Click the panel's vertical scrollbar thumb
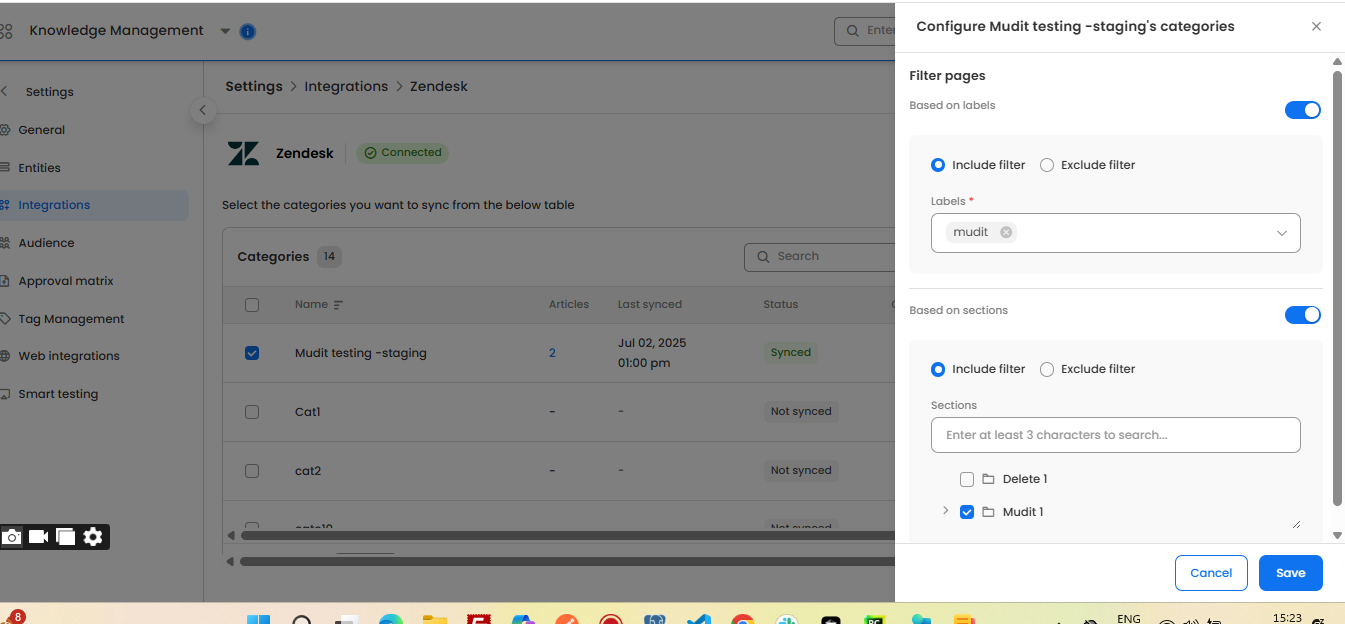 (1337, 288)
